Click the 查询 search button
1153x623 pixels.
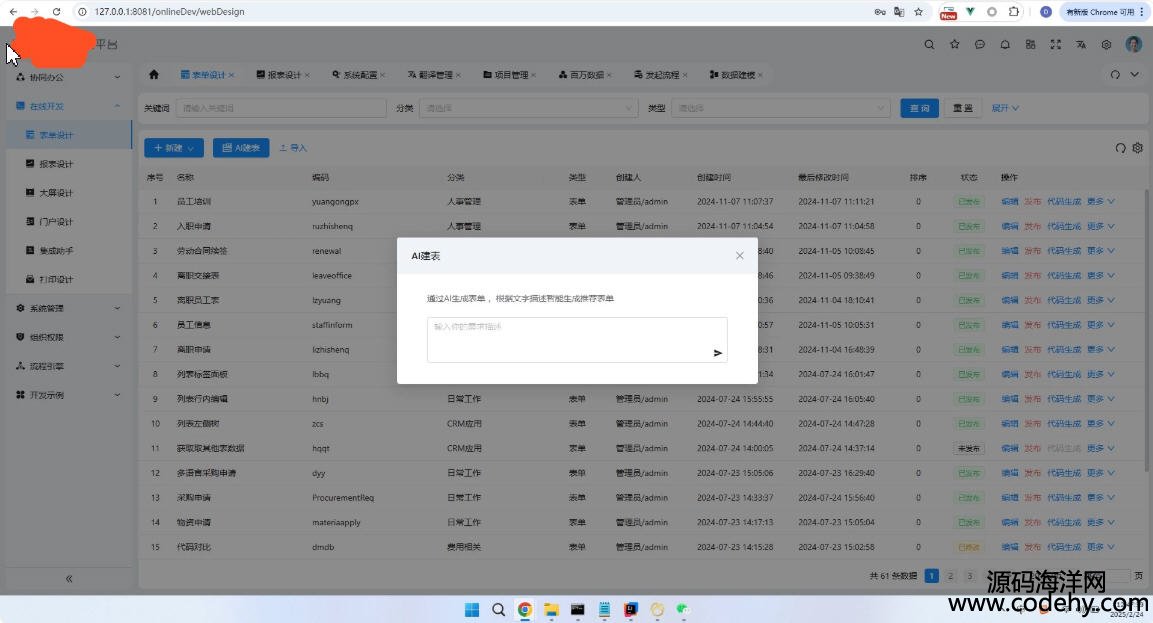point(919,108)
